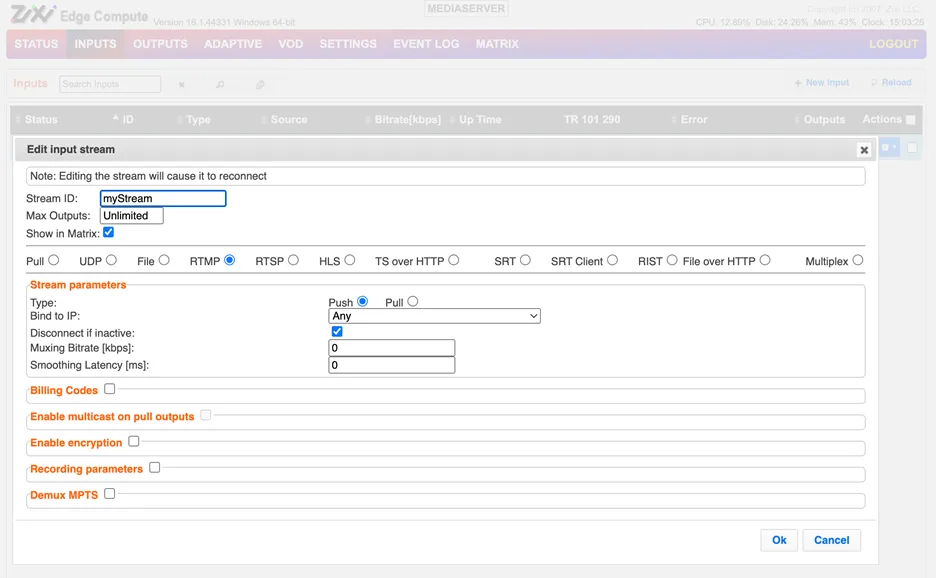Click LOGOUT in the navigation bar

[894, 44]
